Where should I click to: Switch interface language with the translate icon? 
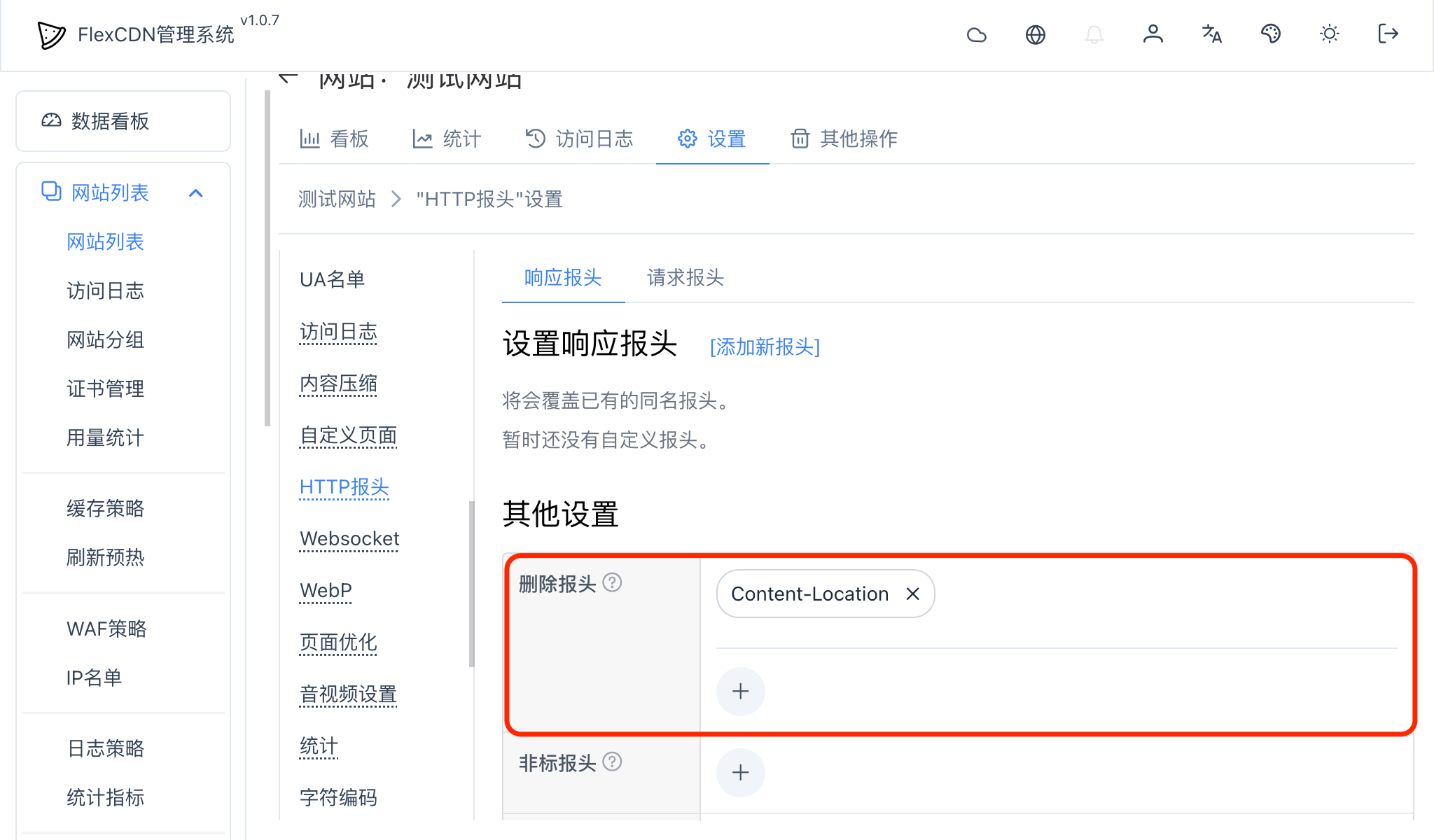point(1212,34)
